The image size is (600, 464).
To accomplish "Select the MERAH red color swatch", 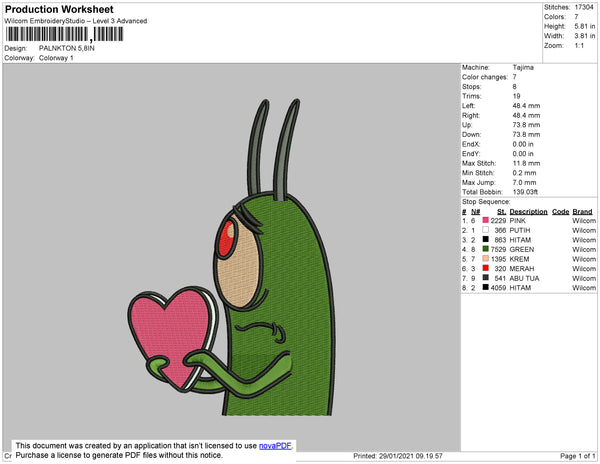I will [486, 268].
